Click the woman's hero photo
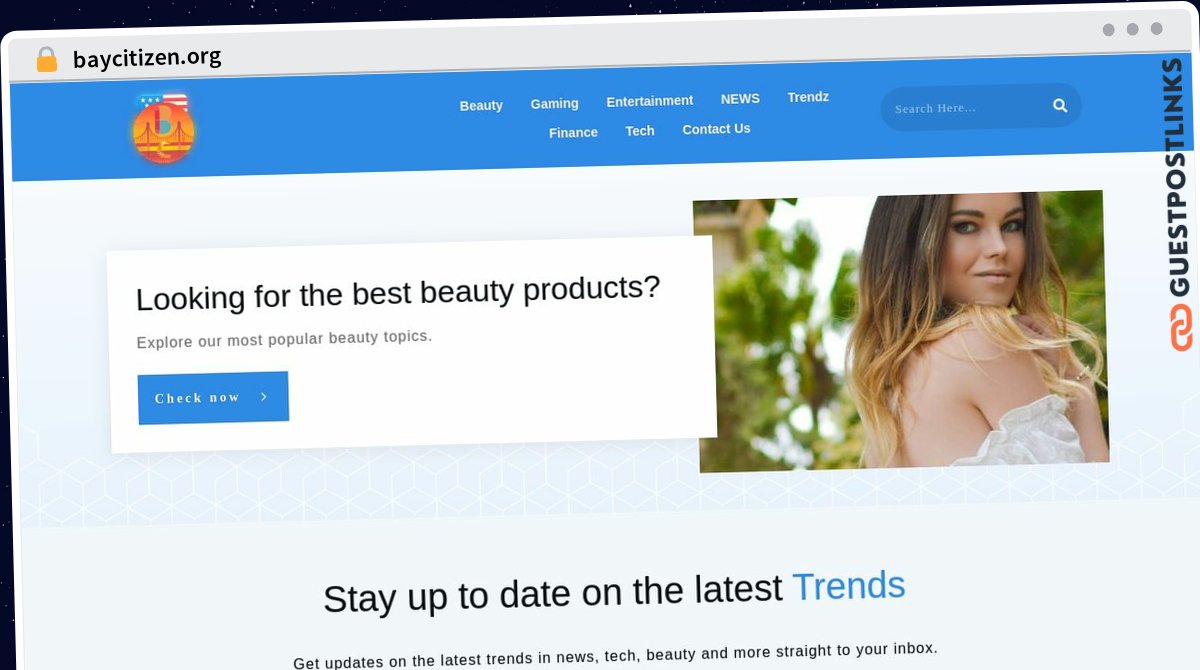The width and height of the screenshot is (1200, 670). coord(902,331)
